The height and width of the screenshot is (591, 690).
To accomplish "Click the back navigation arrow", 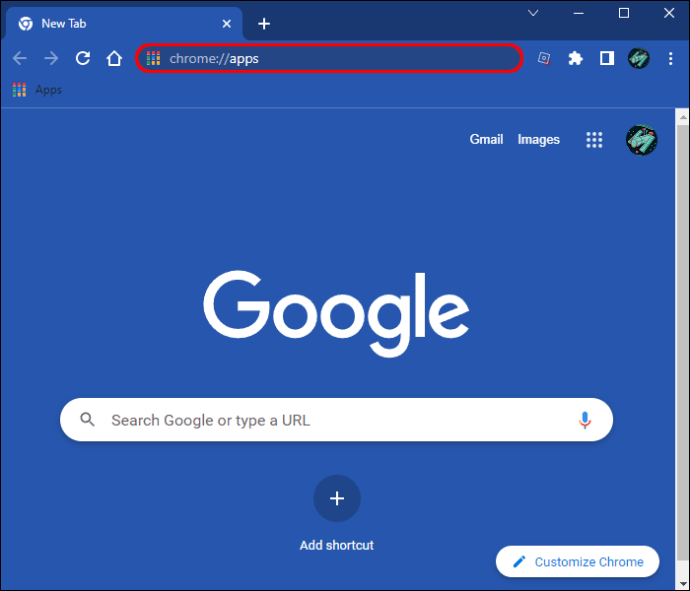I will click(20, 58).
